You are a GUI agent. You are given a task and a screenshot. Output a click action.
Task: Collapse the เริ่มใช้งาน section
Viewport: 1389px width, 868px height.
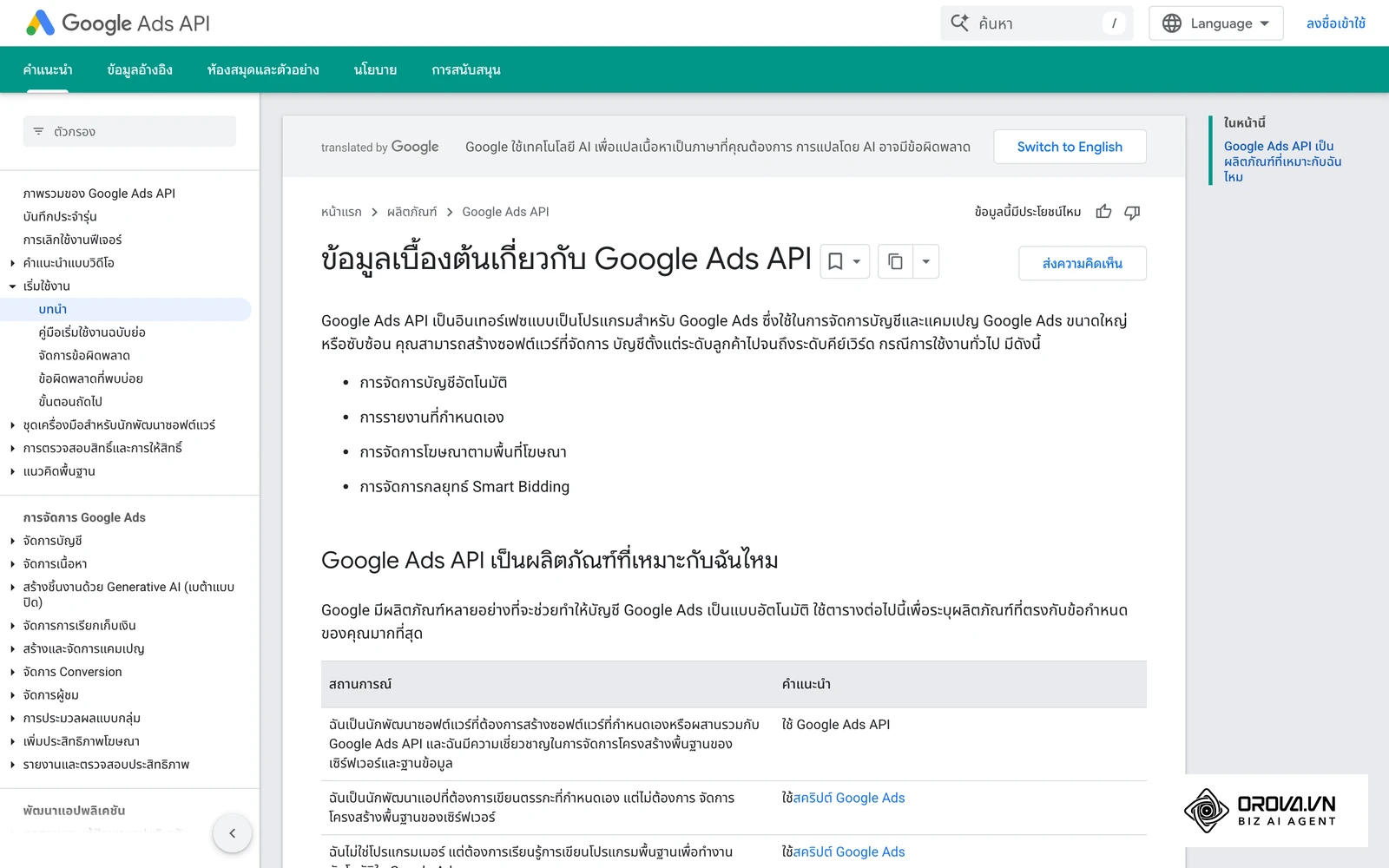click(12, 286)
